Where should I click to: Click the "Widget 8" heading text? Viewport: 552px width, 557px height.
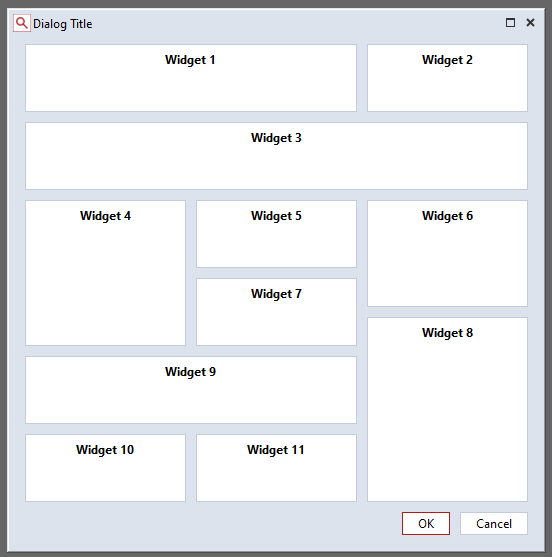(x=447, y=333)
